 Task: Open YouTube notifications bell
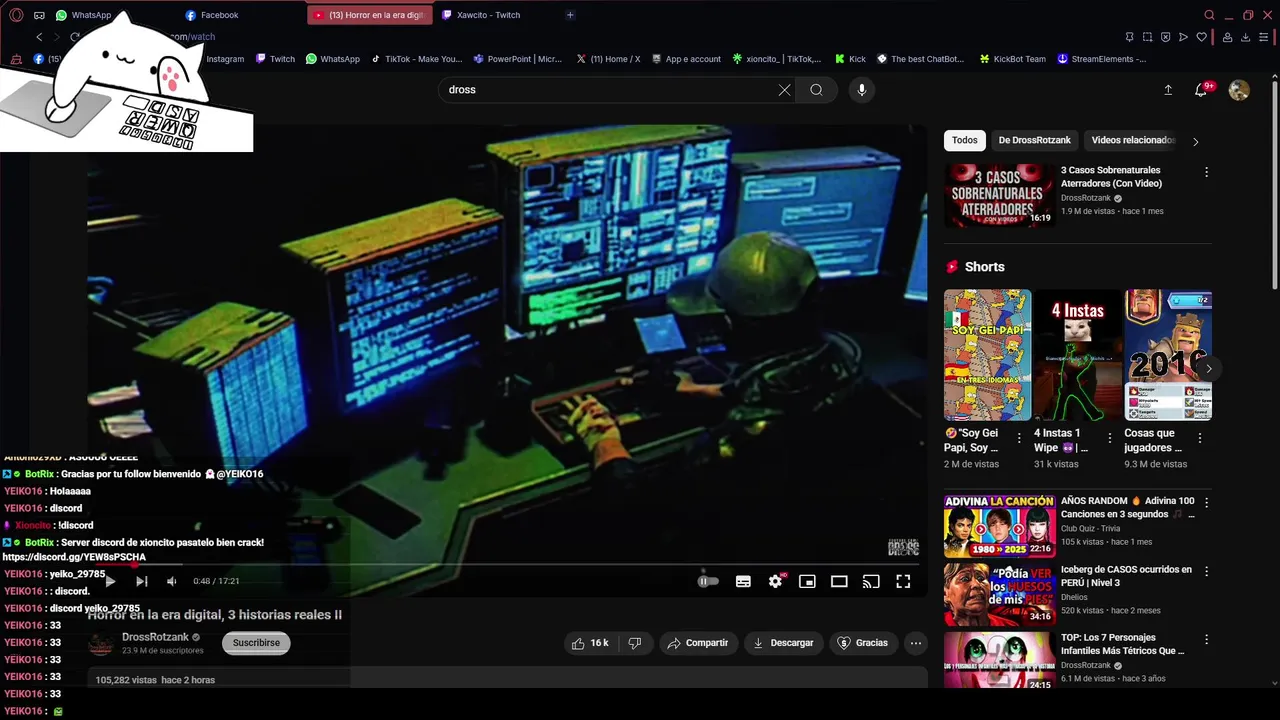pos(1201,90)
